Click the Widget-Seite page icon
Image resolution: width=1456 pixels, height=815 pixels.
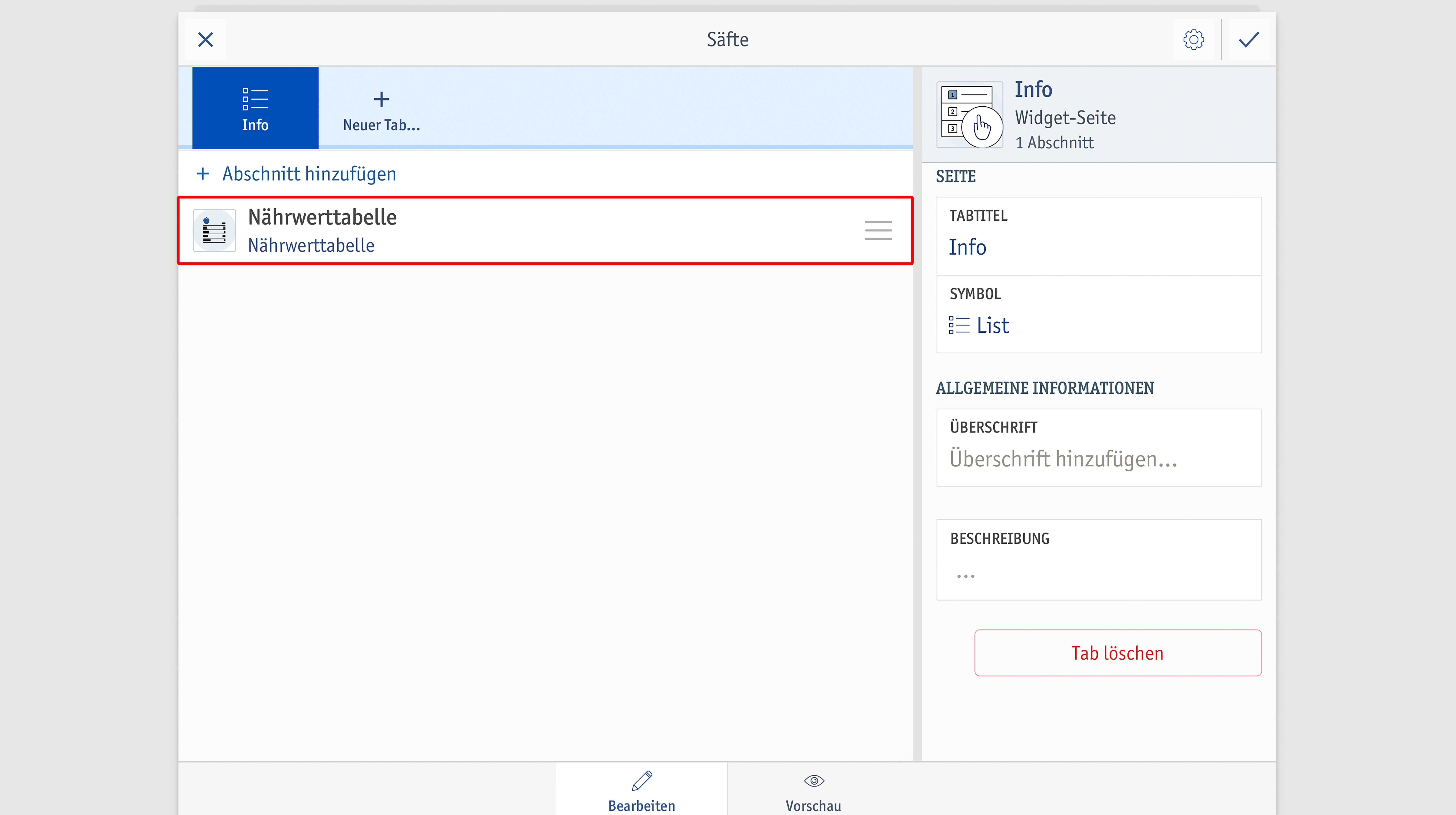click(x=970, y=115)
